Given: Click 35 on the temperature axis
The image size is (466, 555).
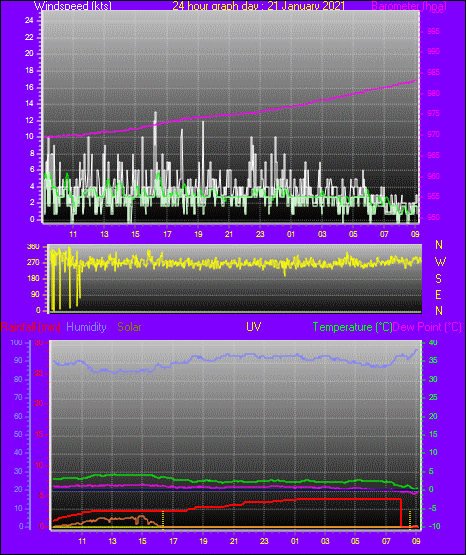Looking at the screenshot, I should 433,361.
